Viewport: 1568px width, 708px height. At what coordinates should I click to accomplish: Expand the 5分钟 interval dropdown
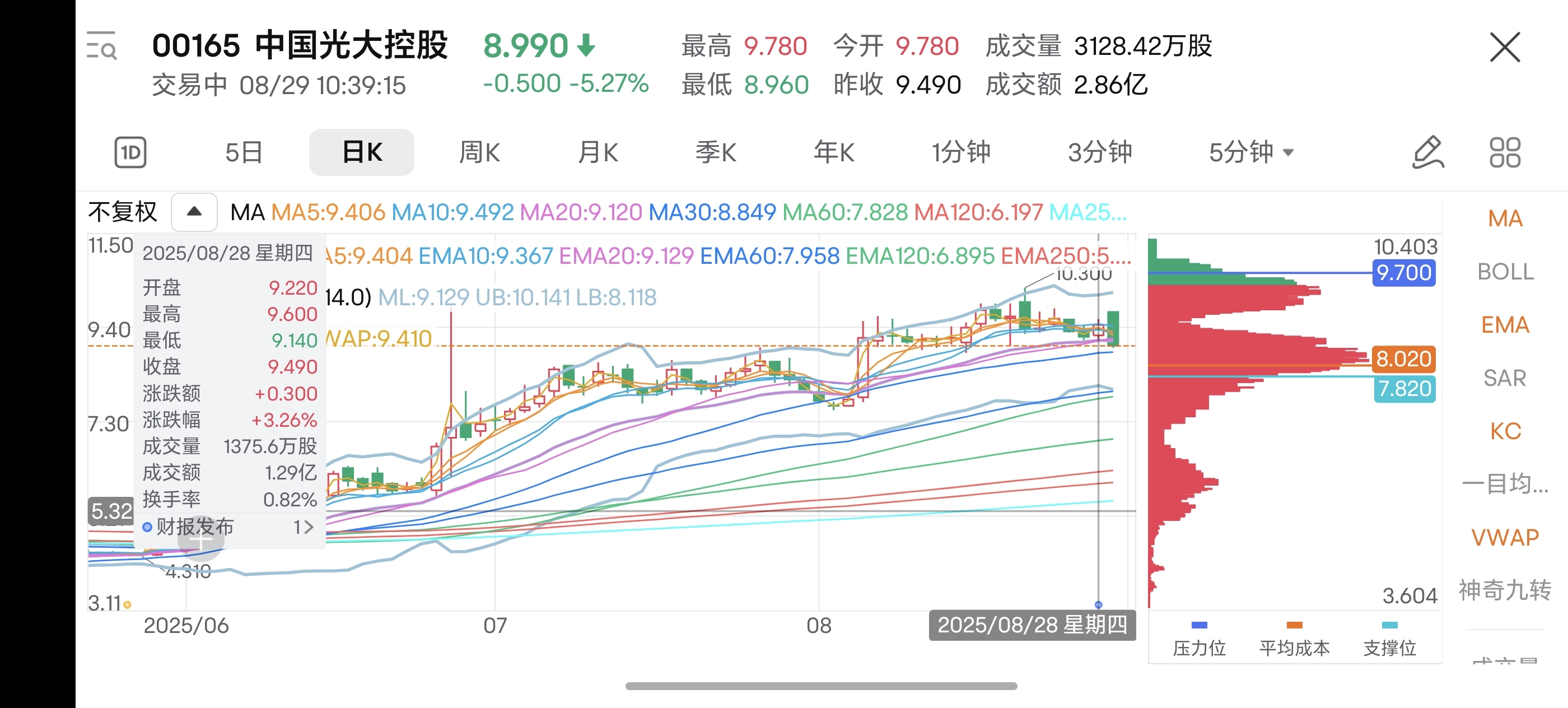tap(1251, 152)
